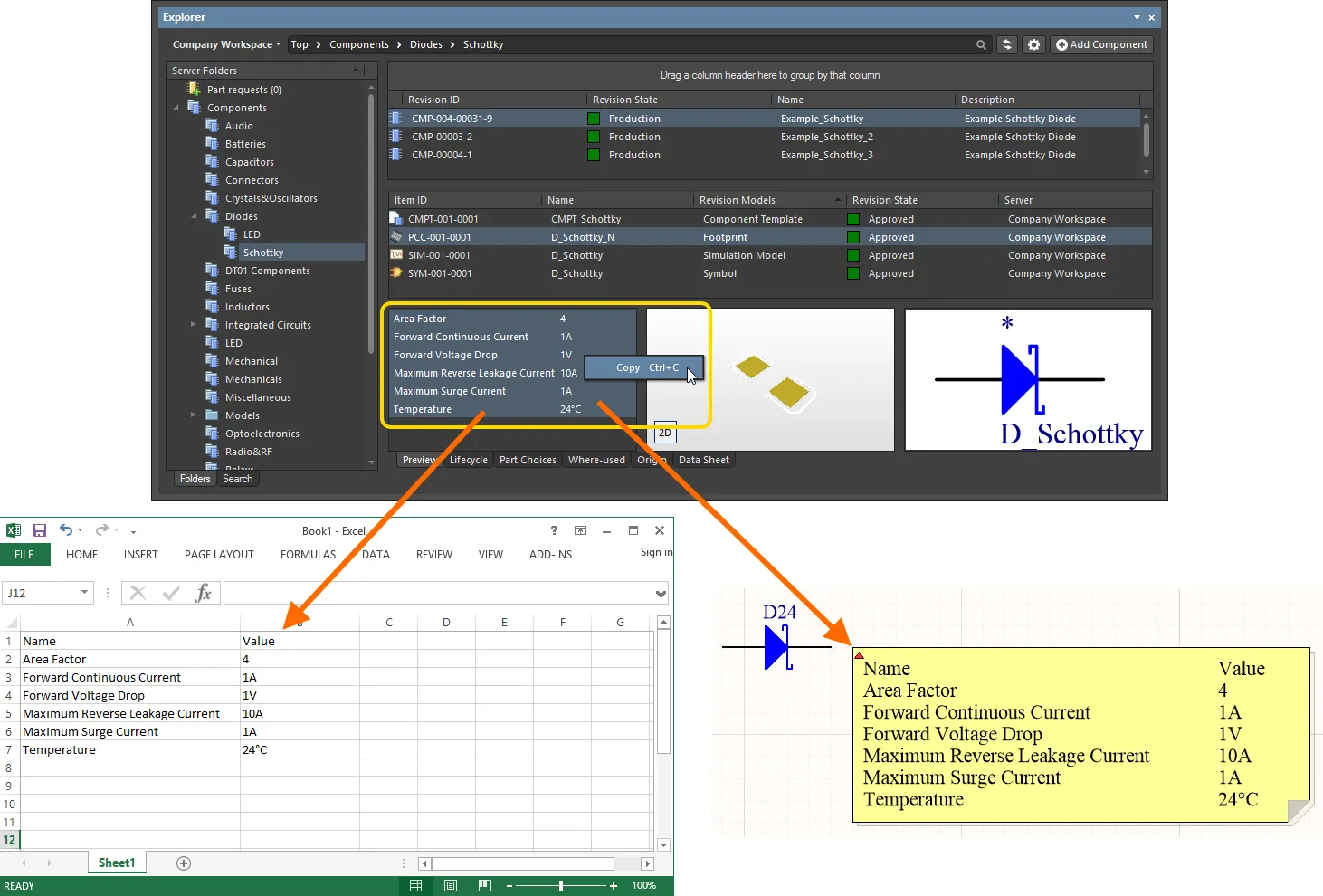Open the Part Choices tab
Screen dimensions: 1323x896
point(528,460)
